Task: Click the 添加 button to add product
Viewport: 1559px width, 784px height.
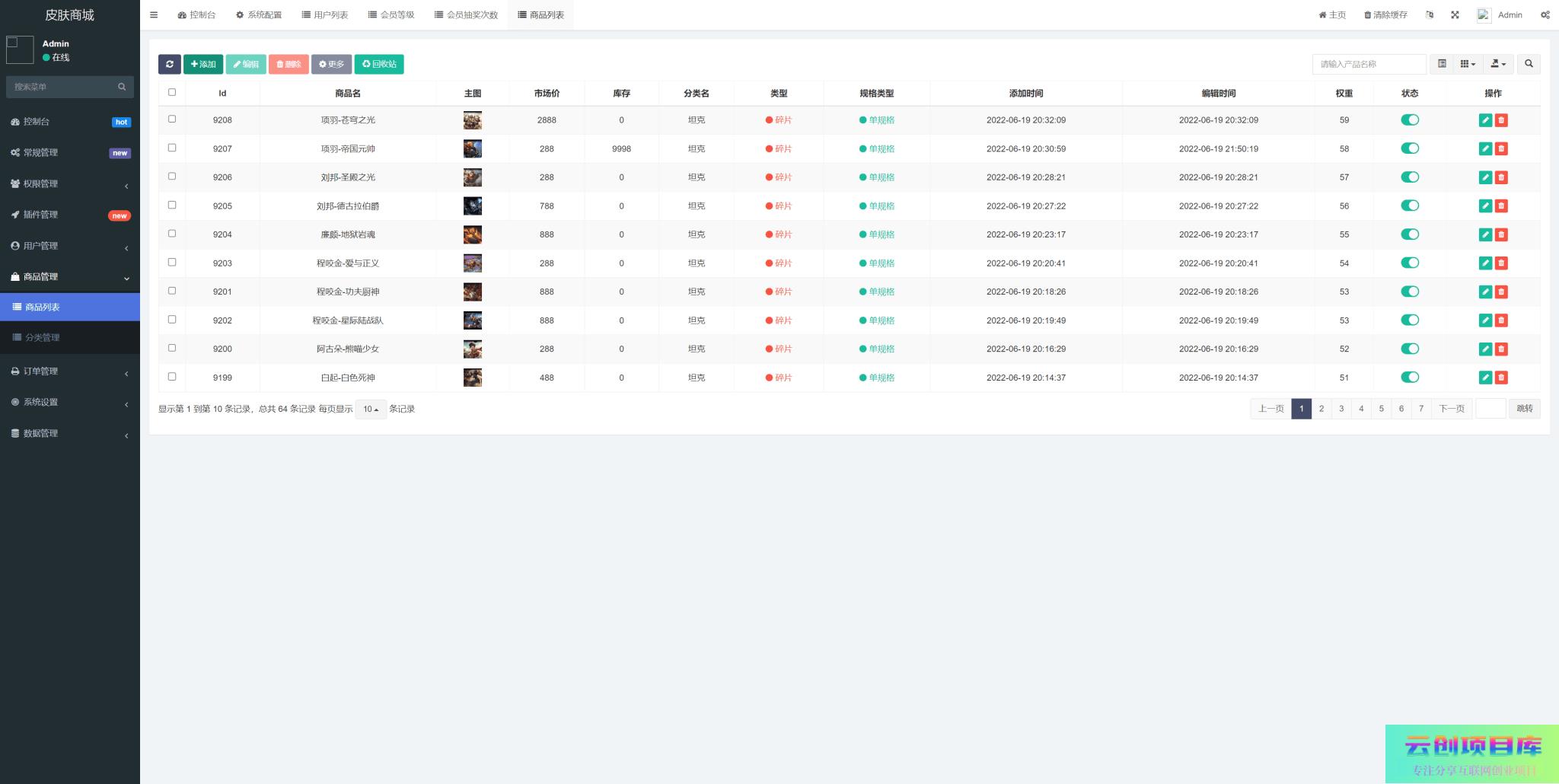Action: 203,65
